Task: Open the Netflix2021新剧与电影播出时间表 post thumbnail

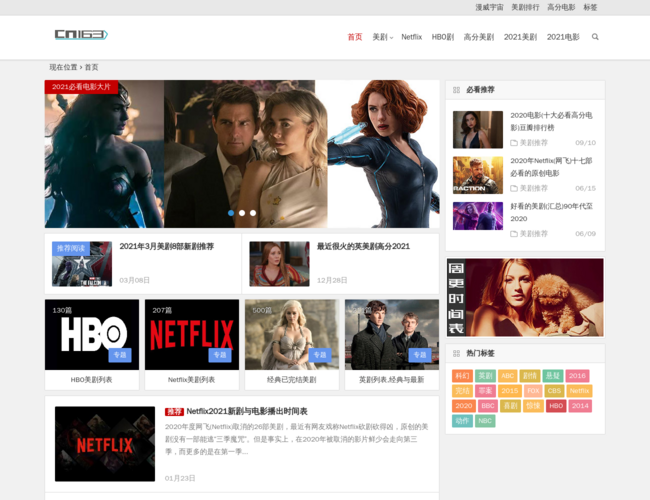Action: click(105, 444)
